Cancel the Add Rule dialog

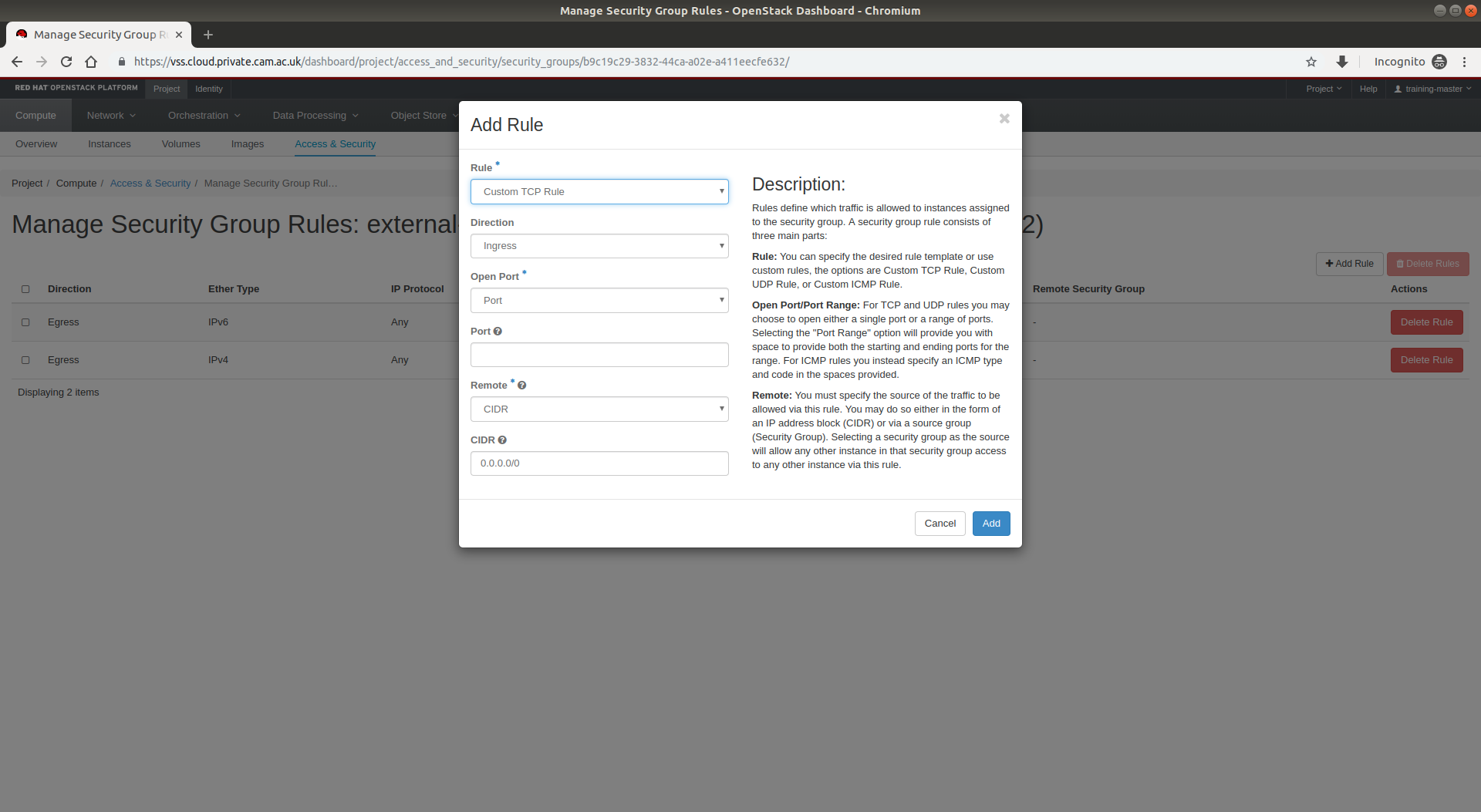(940, 524)
